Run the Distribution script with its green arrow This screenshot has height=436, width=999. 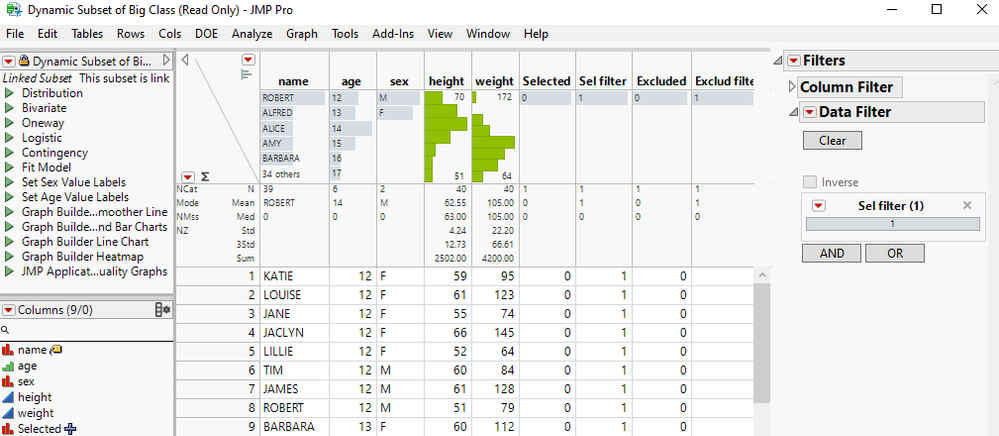[x=10, y=93]
